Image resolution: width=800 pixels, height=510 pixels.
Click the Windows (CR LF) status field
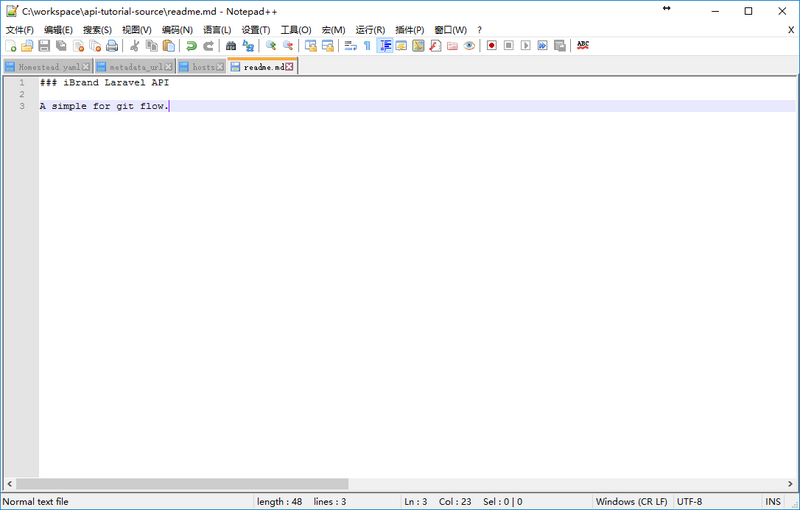(632, 502)
